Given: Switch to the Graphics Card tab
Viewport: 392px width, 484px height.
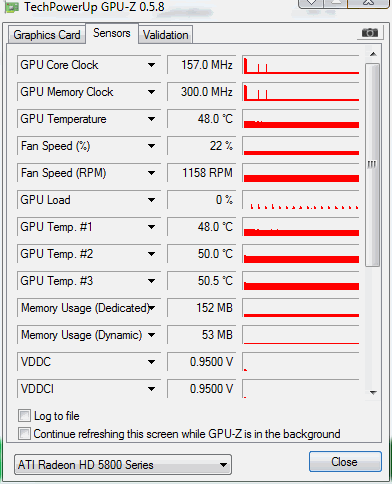Looking at the screenshot, I should (47, 35).
